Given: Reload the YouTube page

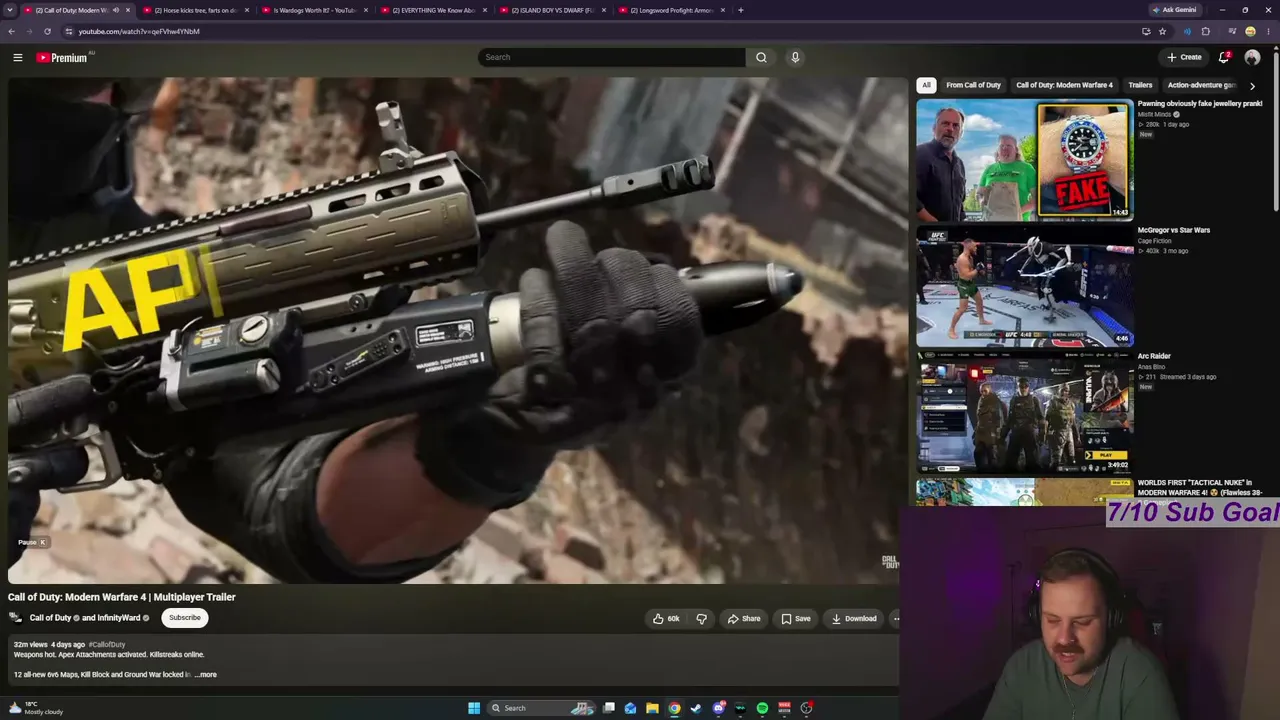Looking at the screenshot, I should [47, 31].
